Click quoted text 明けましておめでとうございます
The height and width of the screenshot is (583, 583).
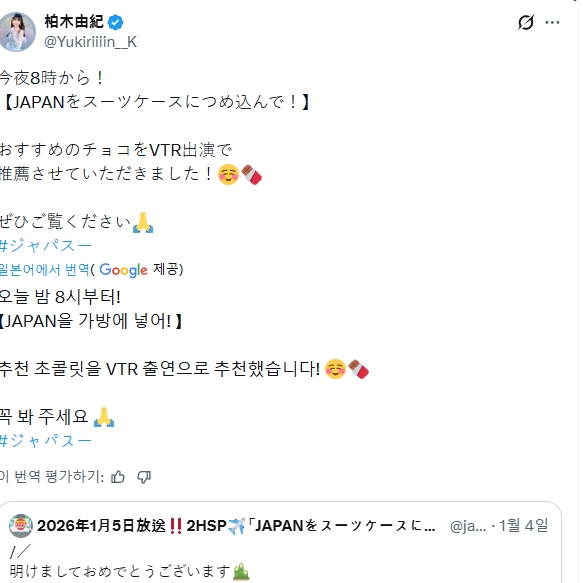coord(120,571)
